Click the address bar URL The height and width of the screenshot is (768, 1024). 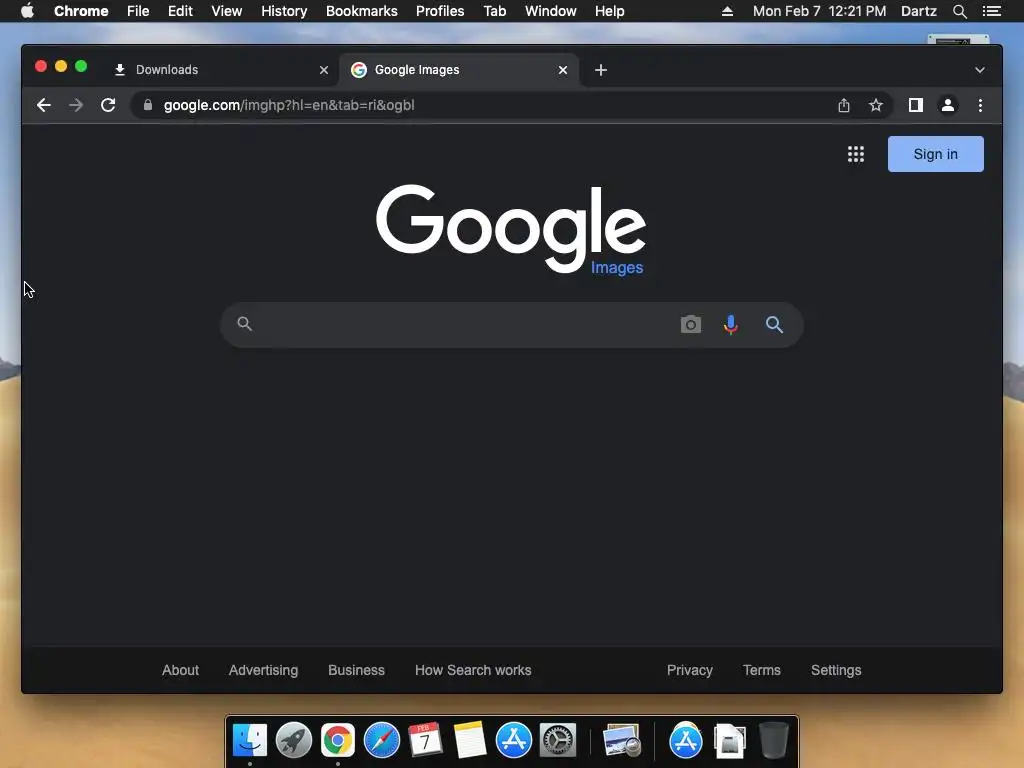point(289,105)
